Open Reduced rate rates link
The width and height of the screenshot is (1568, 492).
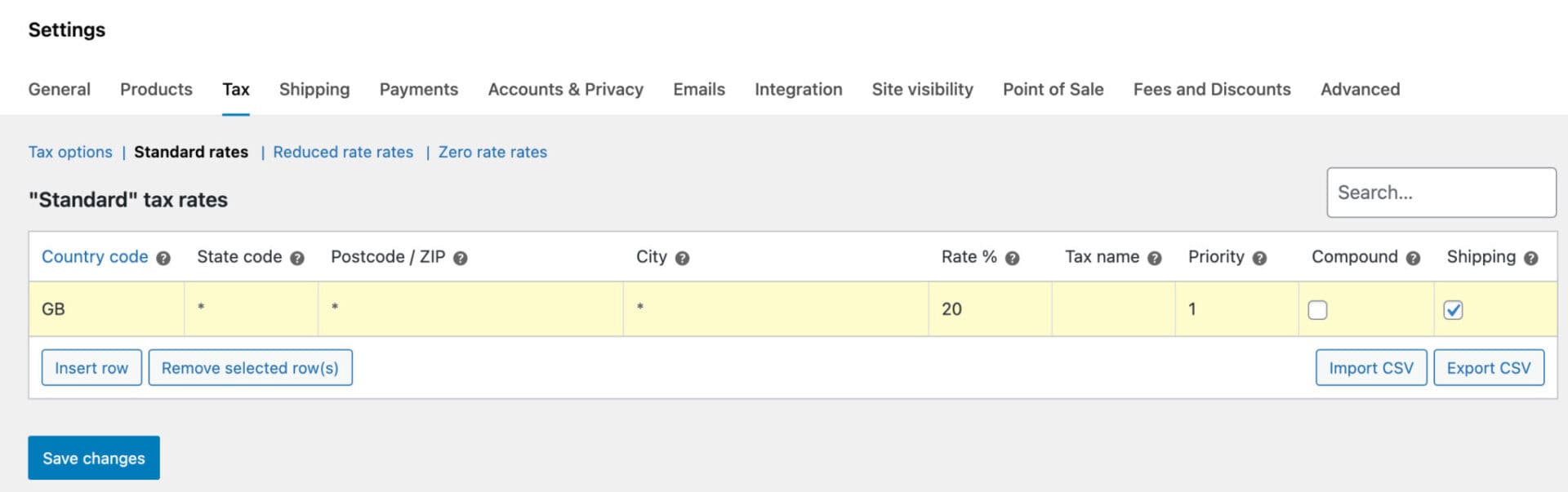(343, 152)
